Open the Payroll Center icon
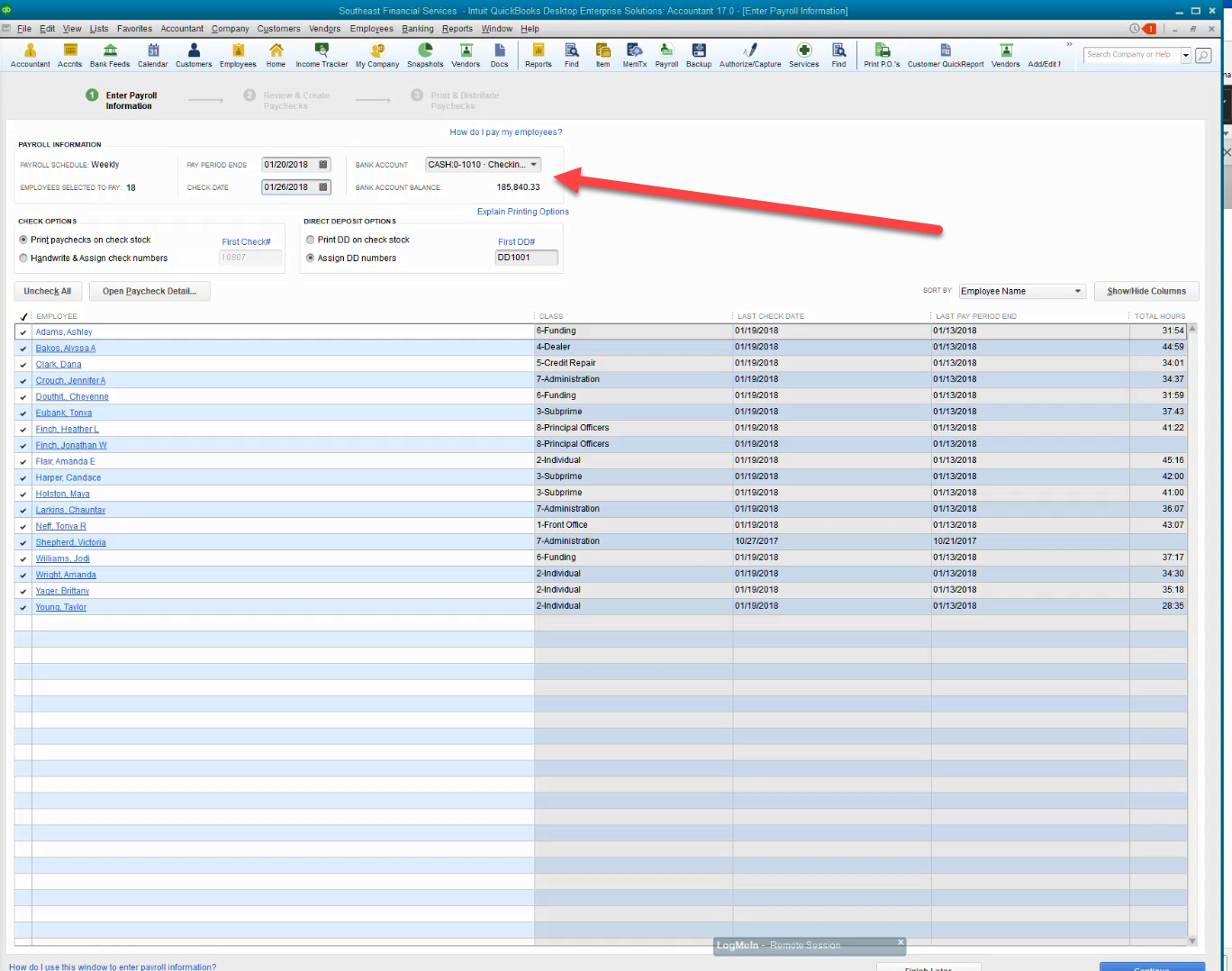 (x=666, y=54)
